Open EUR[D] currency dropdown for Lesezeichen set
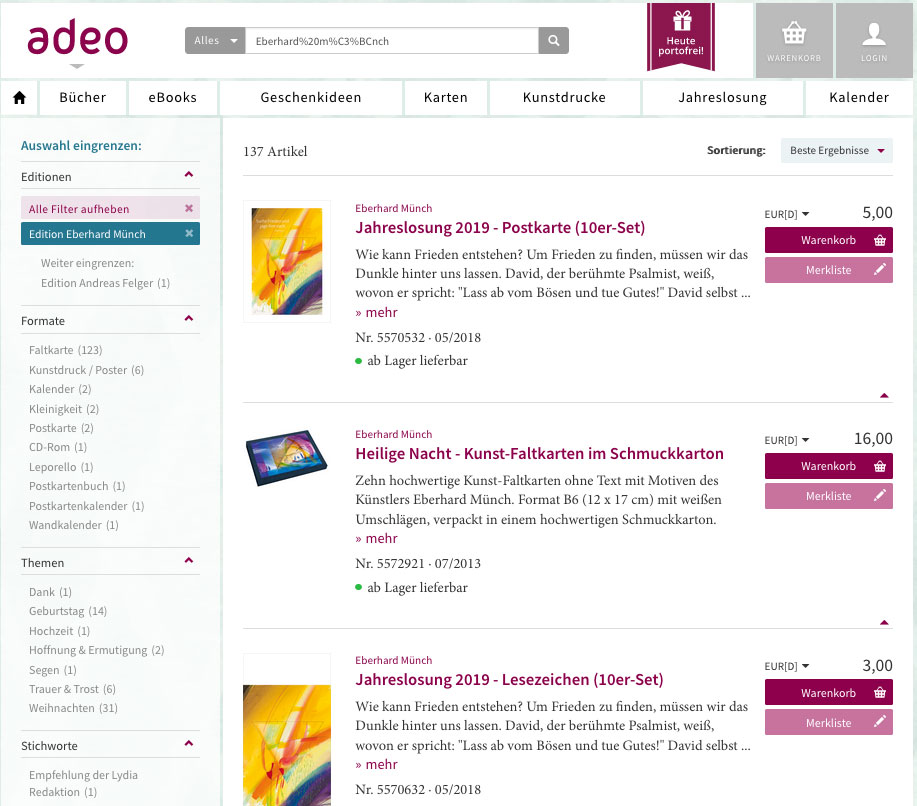Screen dimensions: 917x806 (787, 666)
